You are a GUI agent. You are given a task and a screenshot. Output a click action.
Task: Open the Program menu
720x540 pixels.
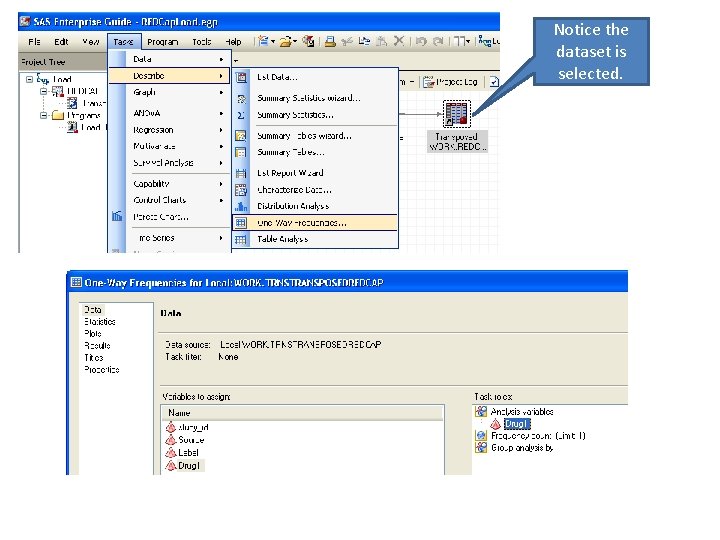163,42
